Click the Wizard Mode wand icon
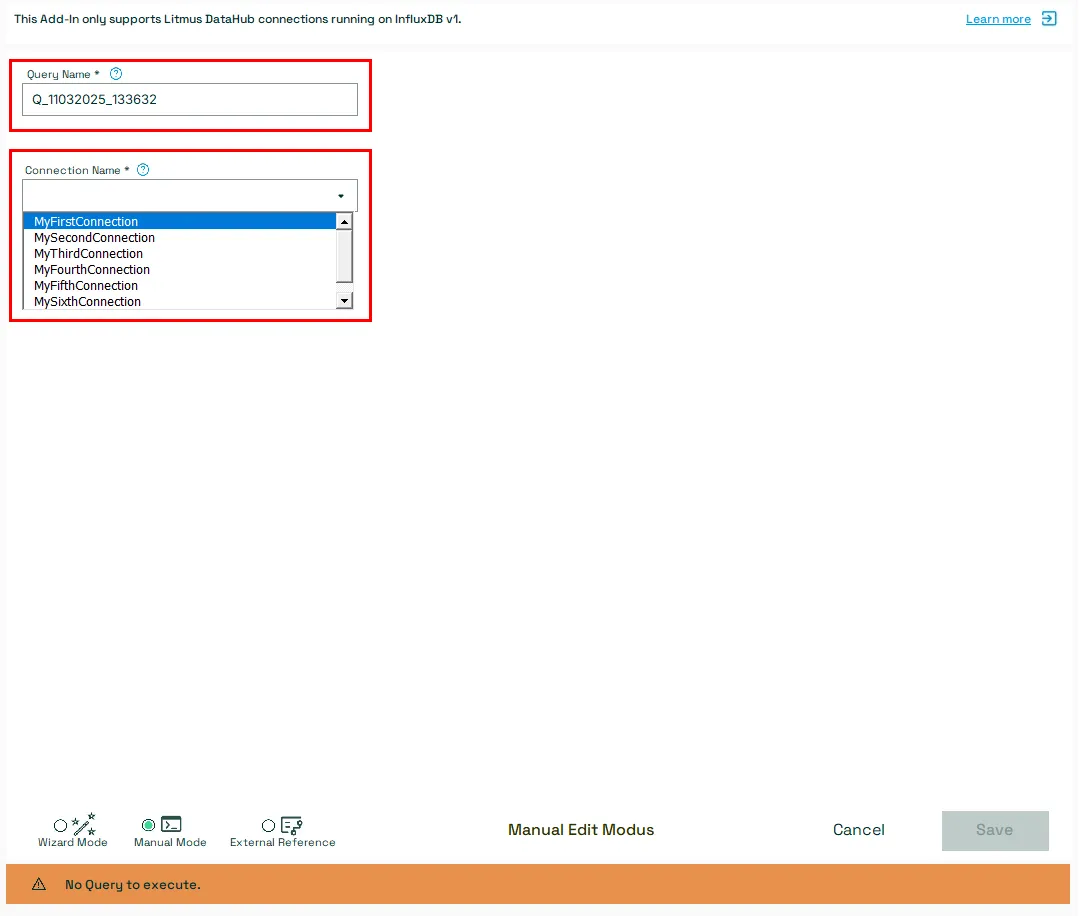 coord(84,824)
